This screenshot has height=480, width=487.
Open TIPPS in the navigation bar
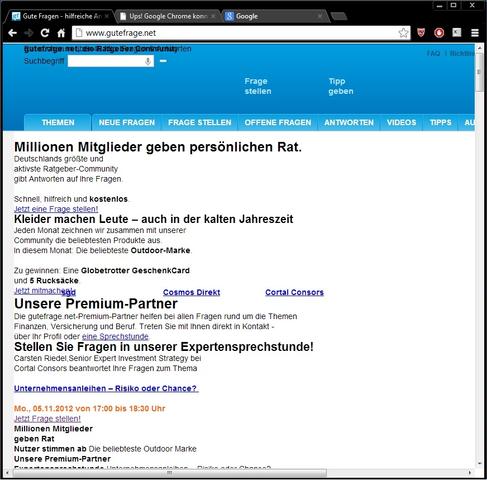click(x=440, y=122)
